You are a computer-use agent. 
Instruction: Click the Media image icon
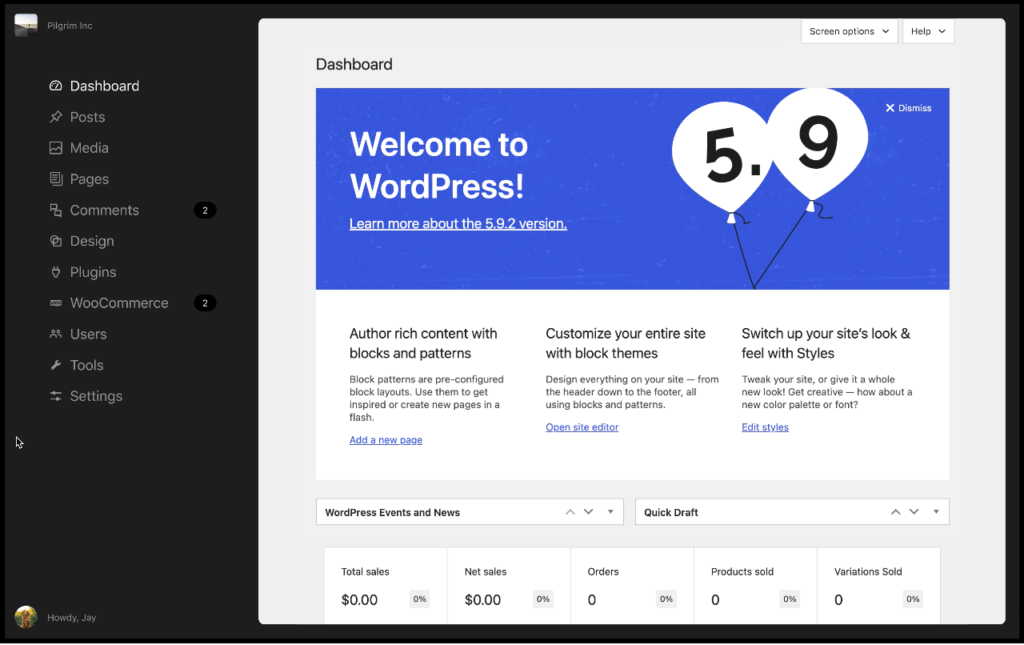click(x=56, y=148)
